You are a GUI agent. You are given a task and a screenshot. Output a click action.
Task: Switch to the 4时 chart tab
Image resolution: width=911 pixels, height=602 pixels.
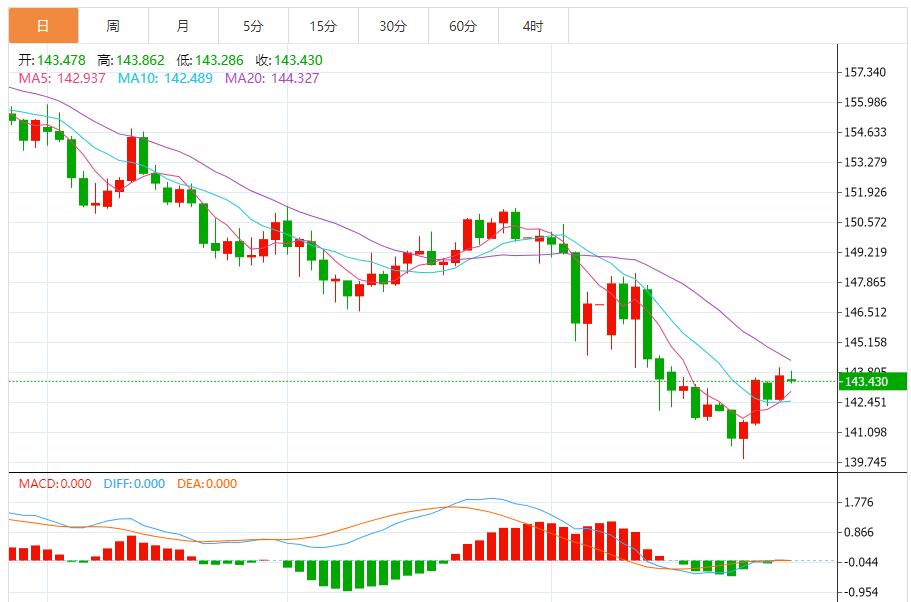tap(532, 26)
